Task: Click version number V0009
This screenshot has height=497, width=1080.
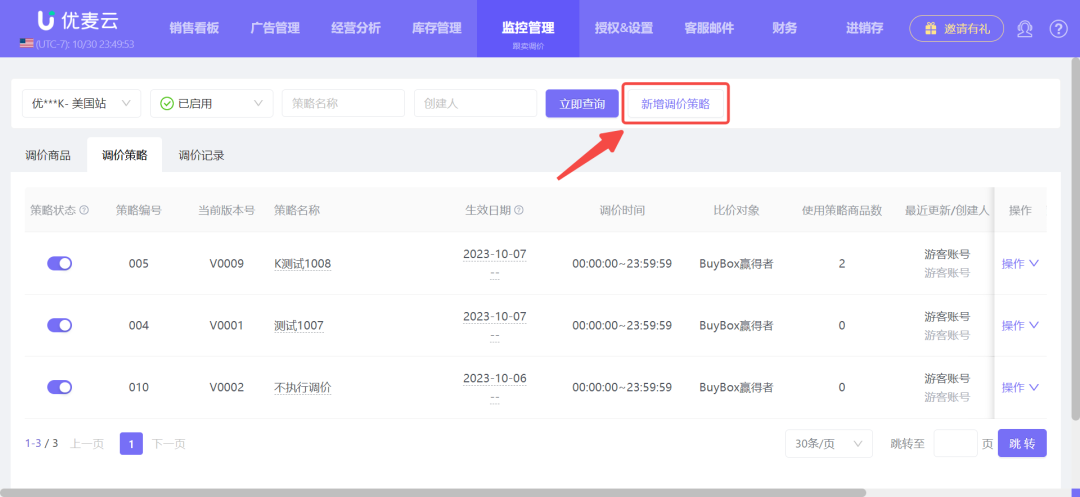Action: click(227, 264)
